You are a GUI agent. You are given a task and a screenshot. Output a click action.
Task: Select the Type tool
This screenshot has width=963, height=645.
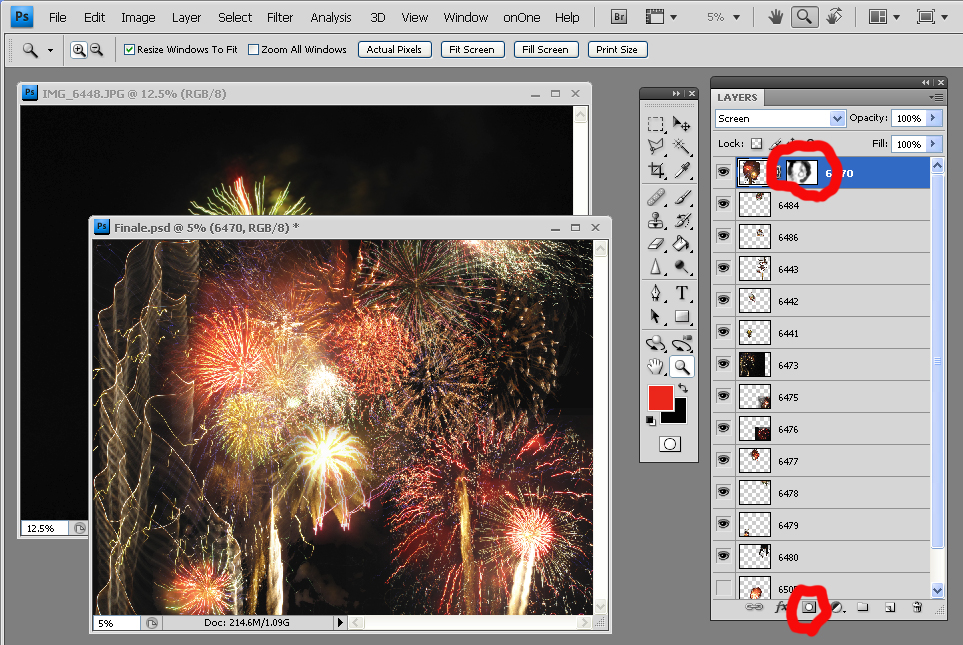682,293
